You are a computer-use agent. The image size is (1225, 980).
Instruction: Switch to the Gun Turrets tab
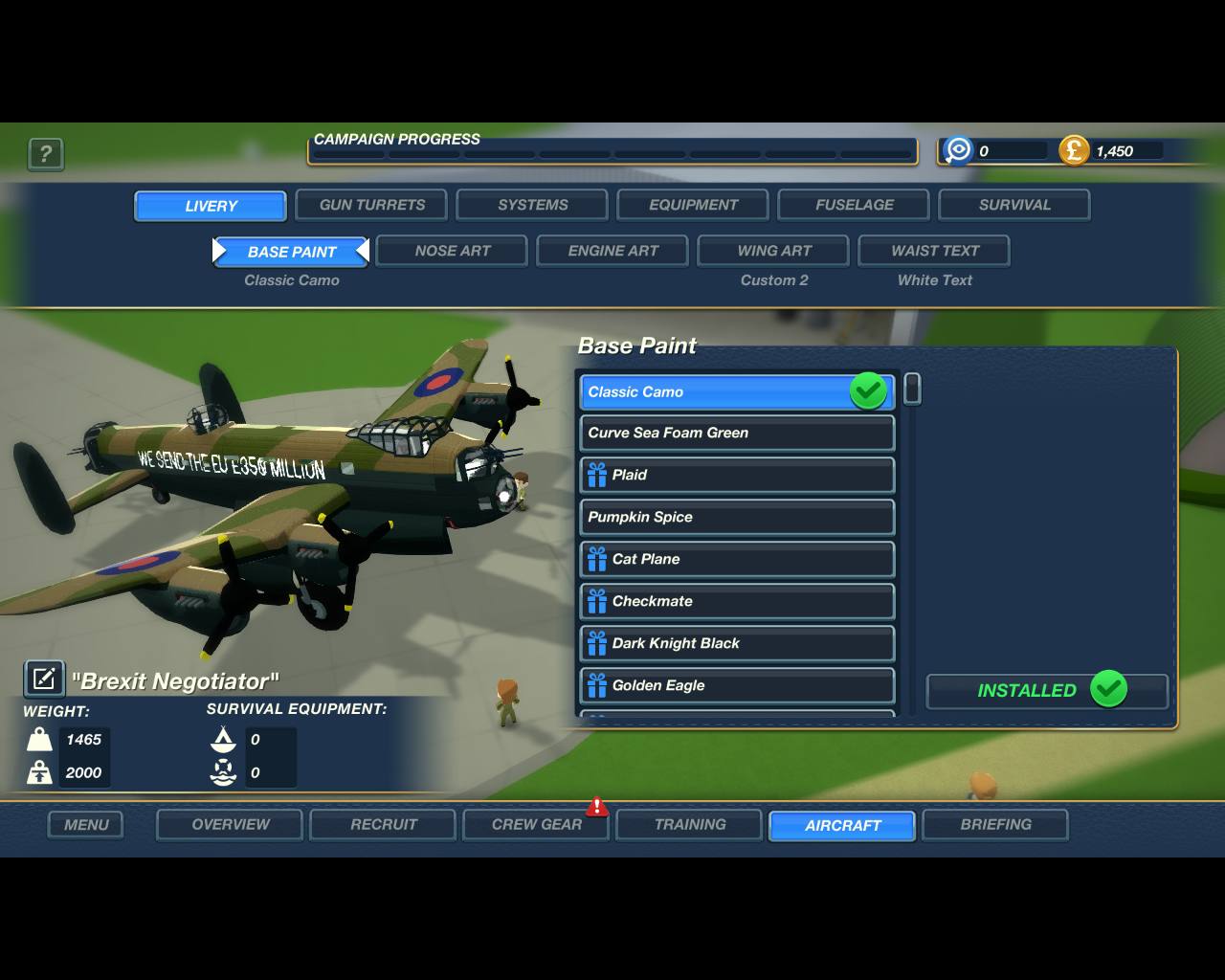tap(371, 205)
